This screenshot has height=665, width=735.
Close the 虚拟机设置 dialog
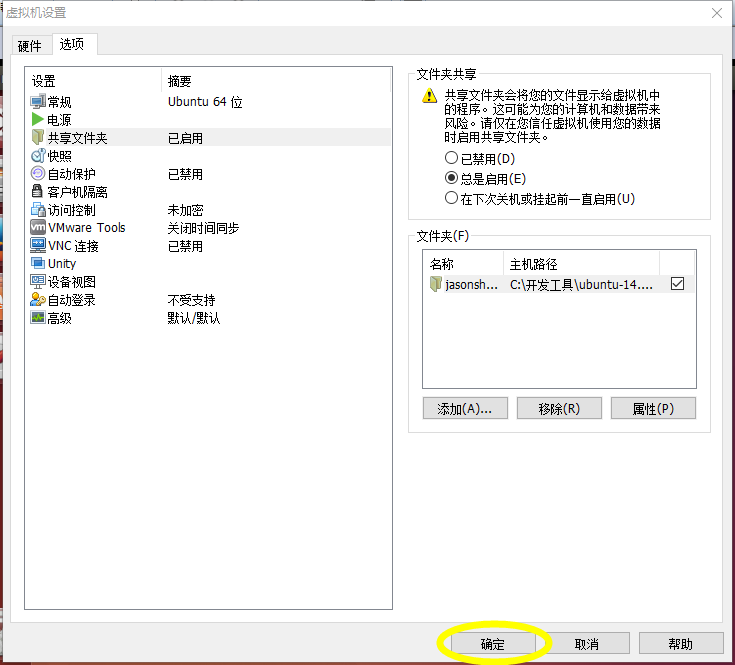pyautogui.click(x=717, y=13)
